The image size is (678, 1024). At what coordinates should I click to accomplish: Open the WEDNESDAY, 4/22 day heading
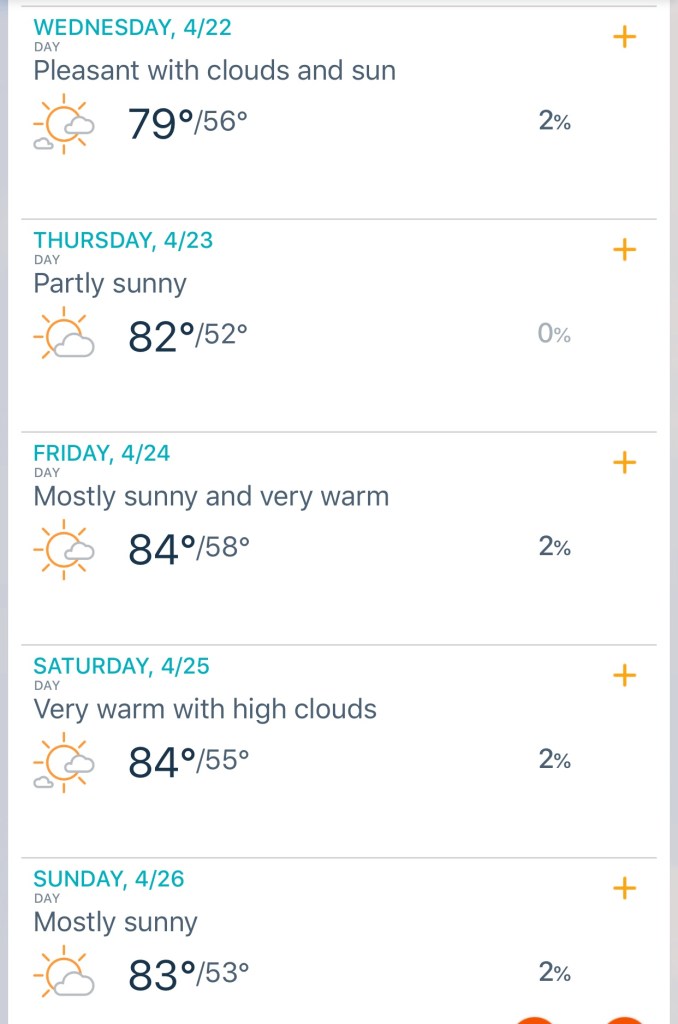[132, 28]
